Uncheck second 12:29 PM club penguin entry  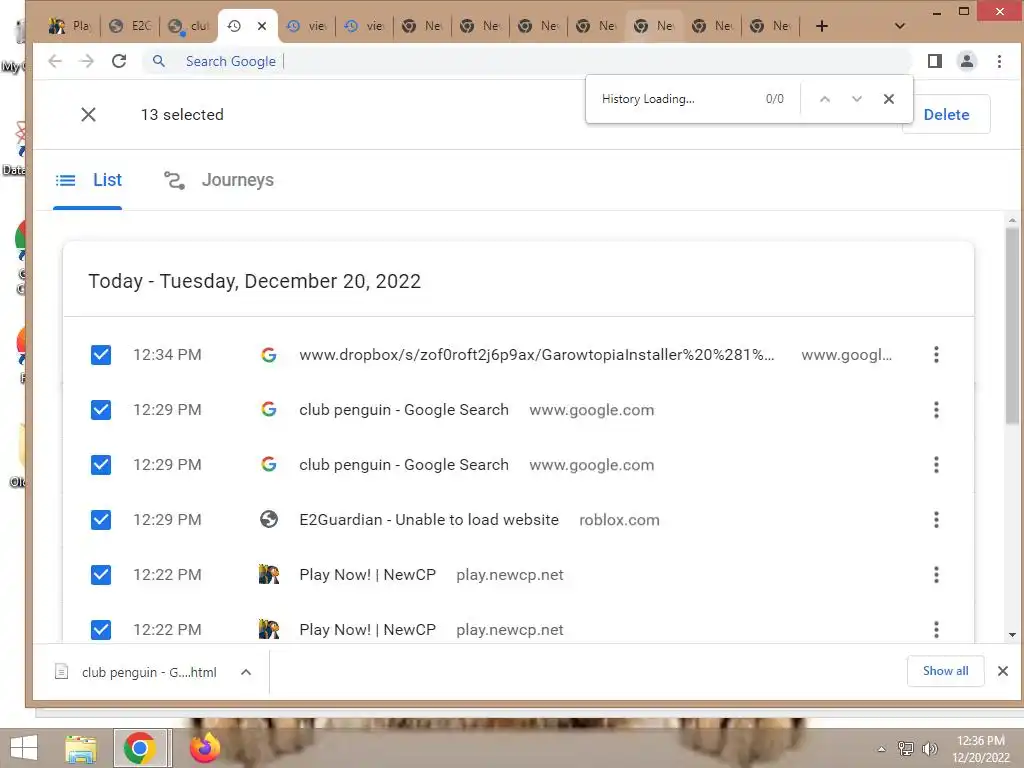(101, 465)
